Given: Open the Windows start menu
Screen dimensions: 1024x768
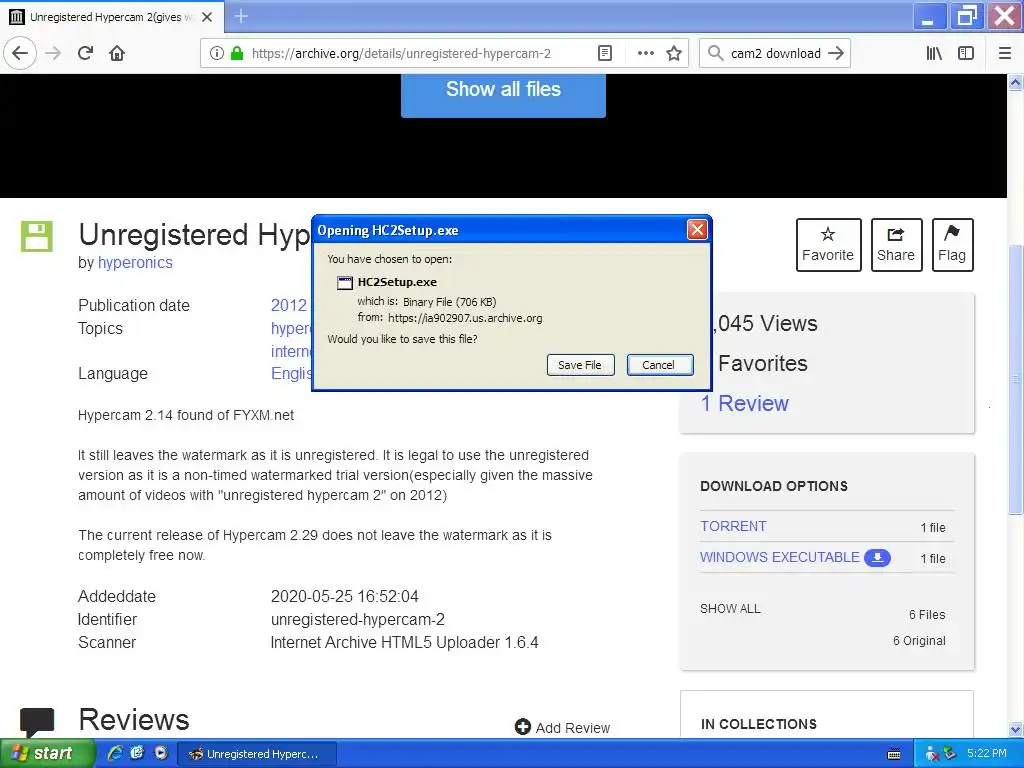Looking at the screenshot, I should click(x=48, y=754).
